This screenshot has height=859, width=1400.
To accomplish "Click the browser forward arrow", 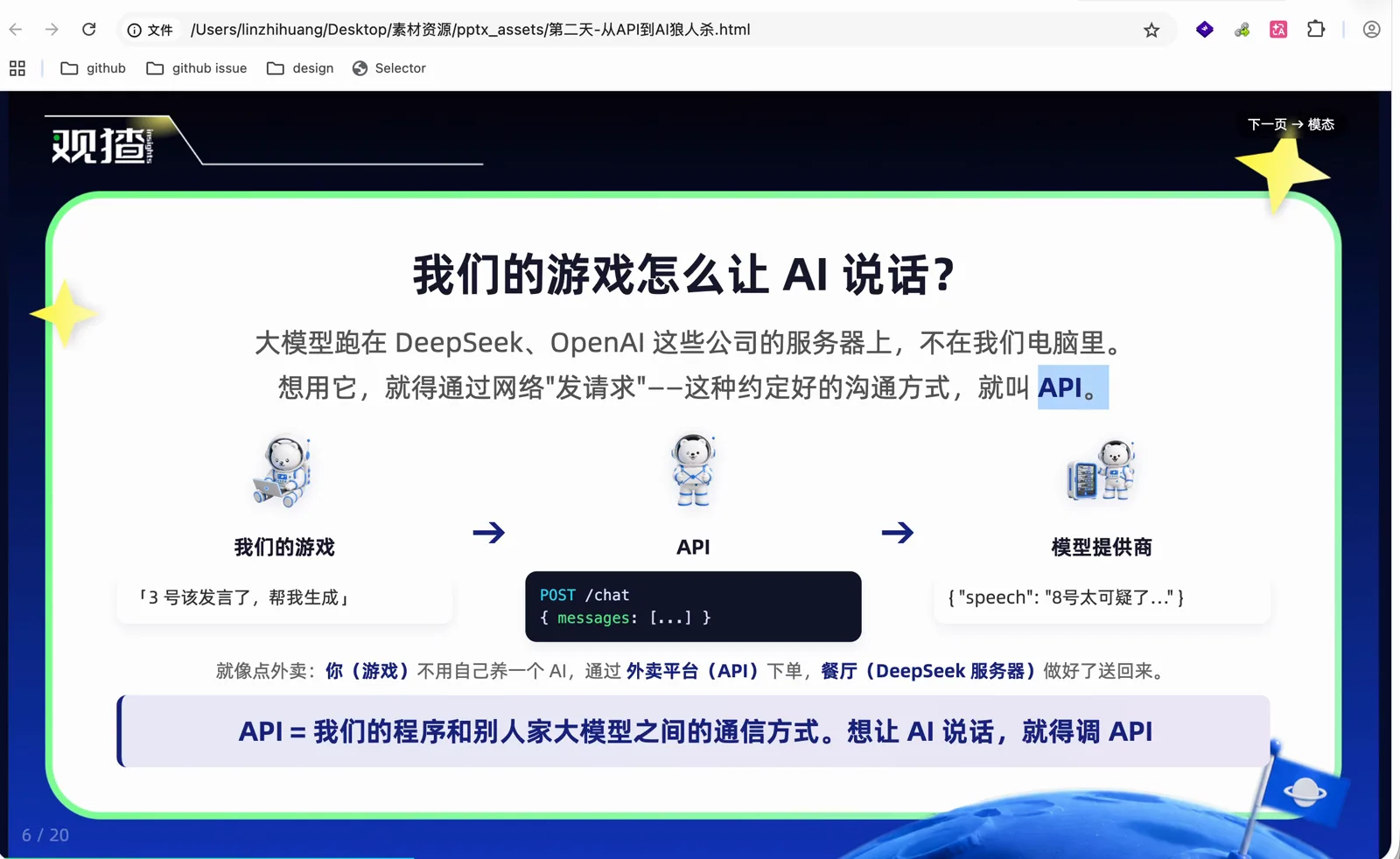I will pos(52,30).
